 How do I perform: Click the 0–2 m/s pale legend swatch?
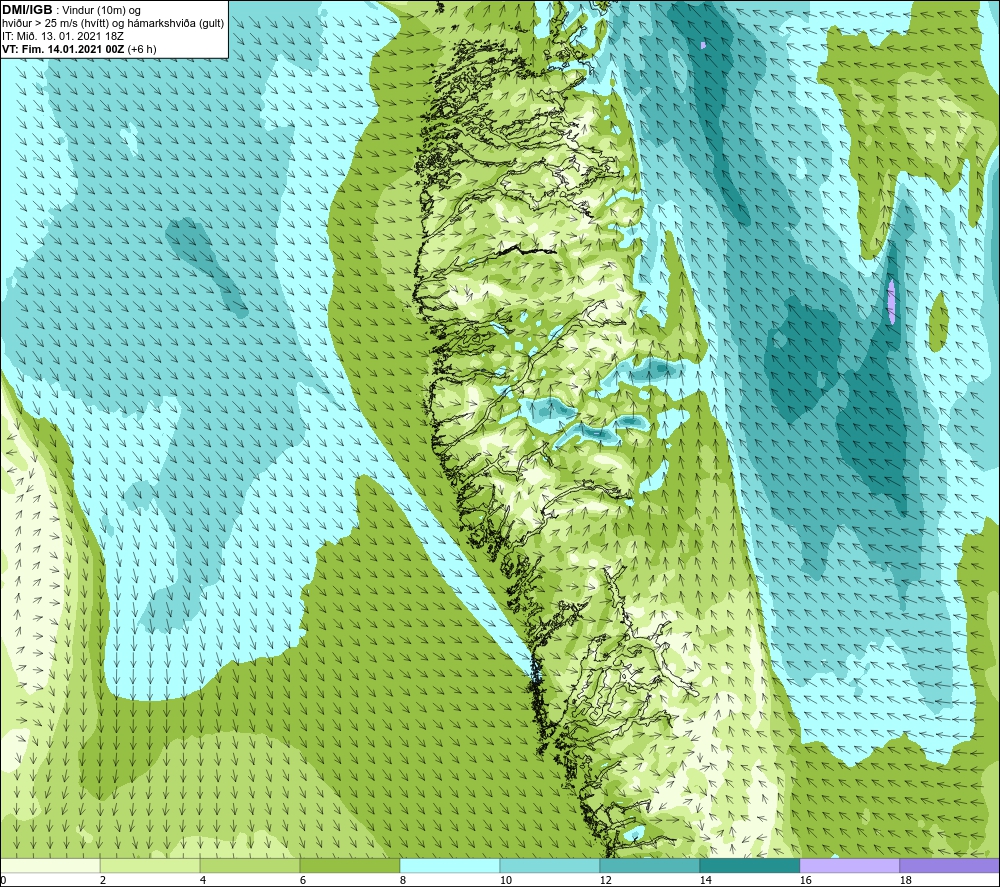[50, 865]
